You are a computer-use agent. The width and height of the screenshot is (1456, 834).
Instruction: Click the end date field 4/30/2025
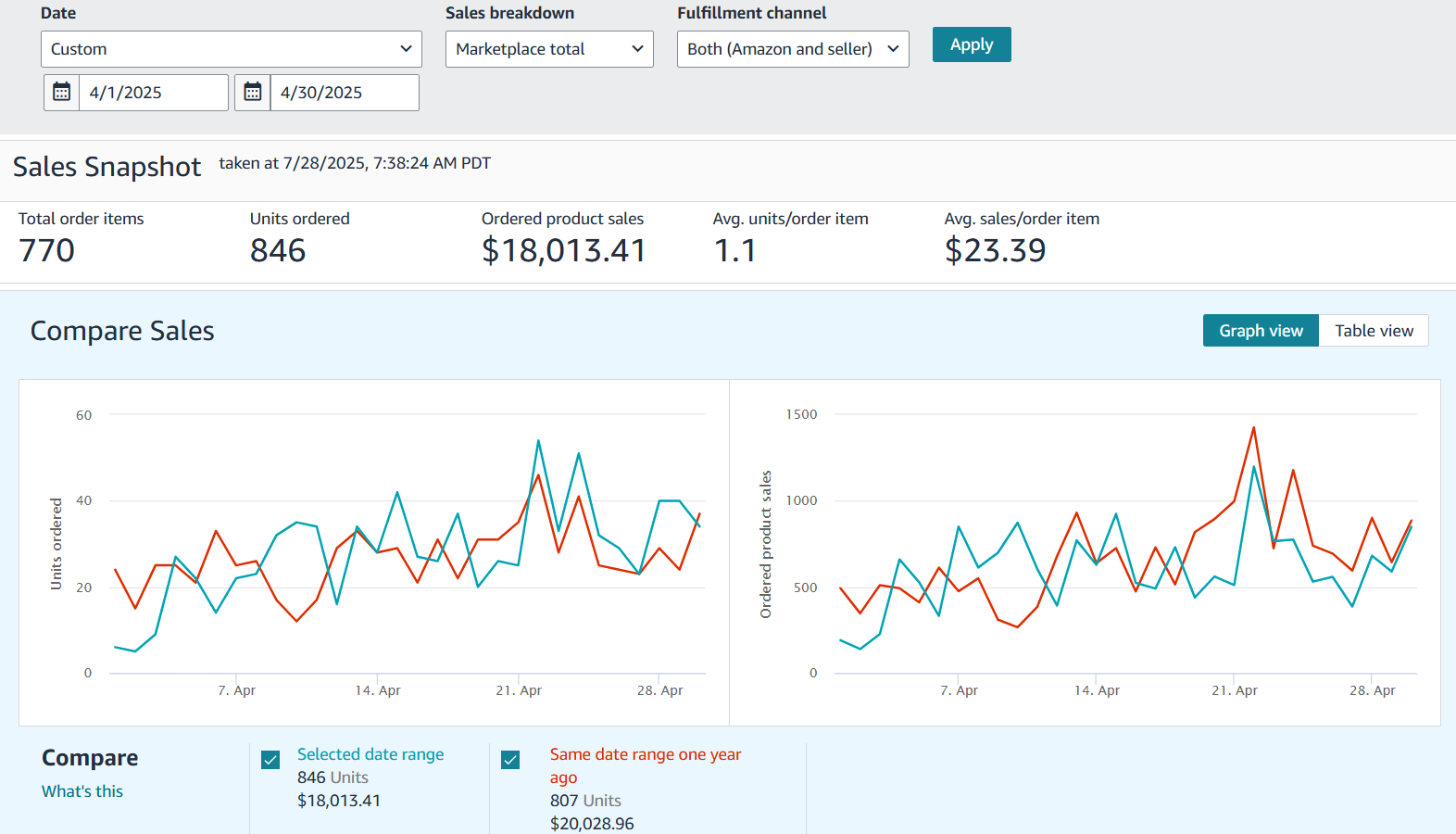[x=344, y=93]
